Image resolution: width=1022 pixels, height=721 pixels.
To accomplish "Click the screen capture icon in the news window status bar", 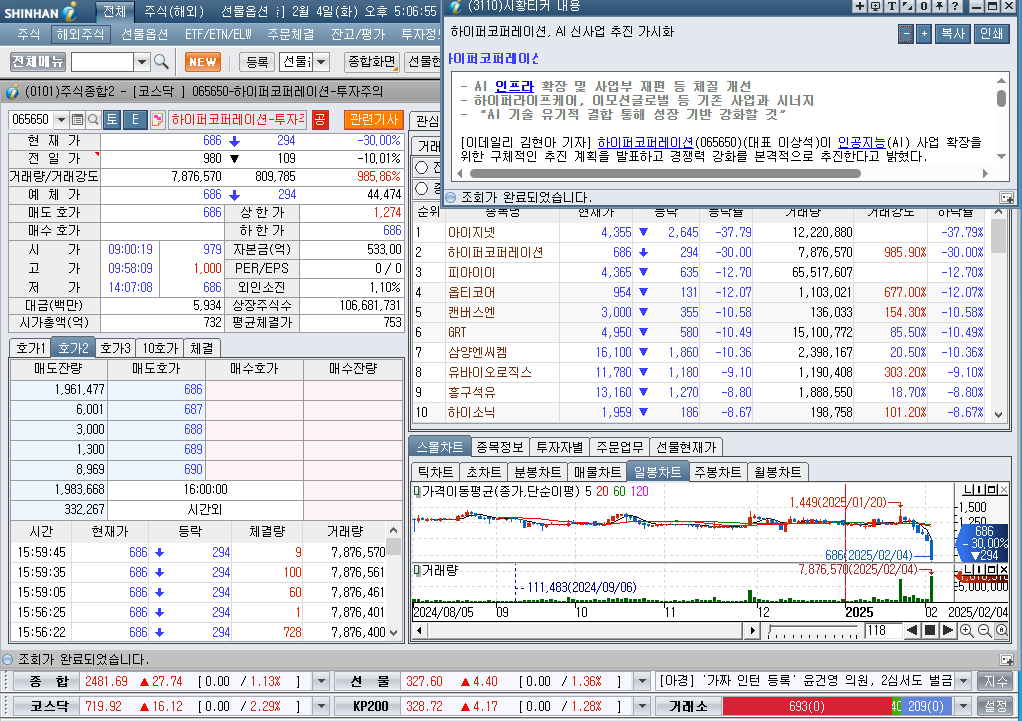I will tap(1006, 198).
